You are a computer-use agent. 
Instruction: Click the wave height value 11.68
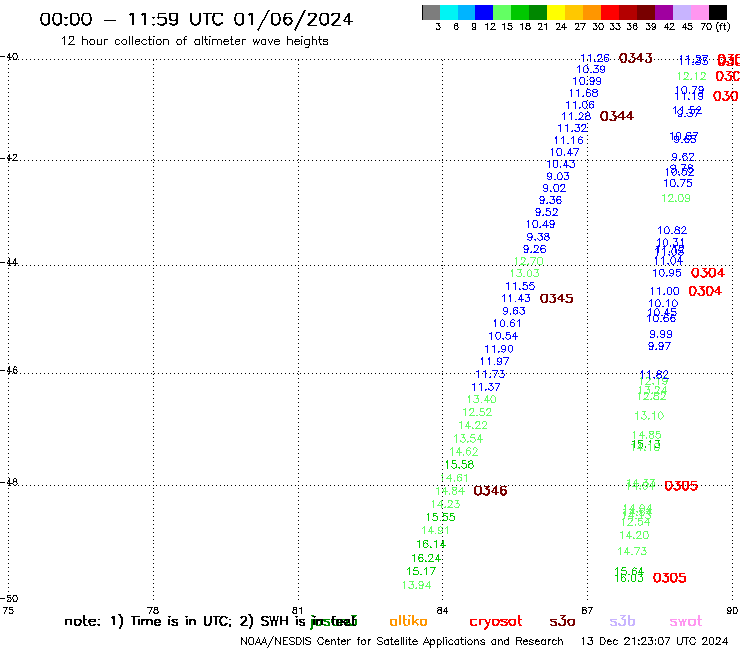(583, 93)
